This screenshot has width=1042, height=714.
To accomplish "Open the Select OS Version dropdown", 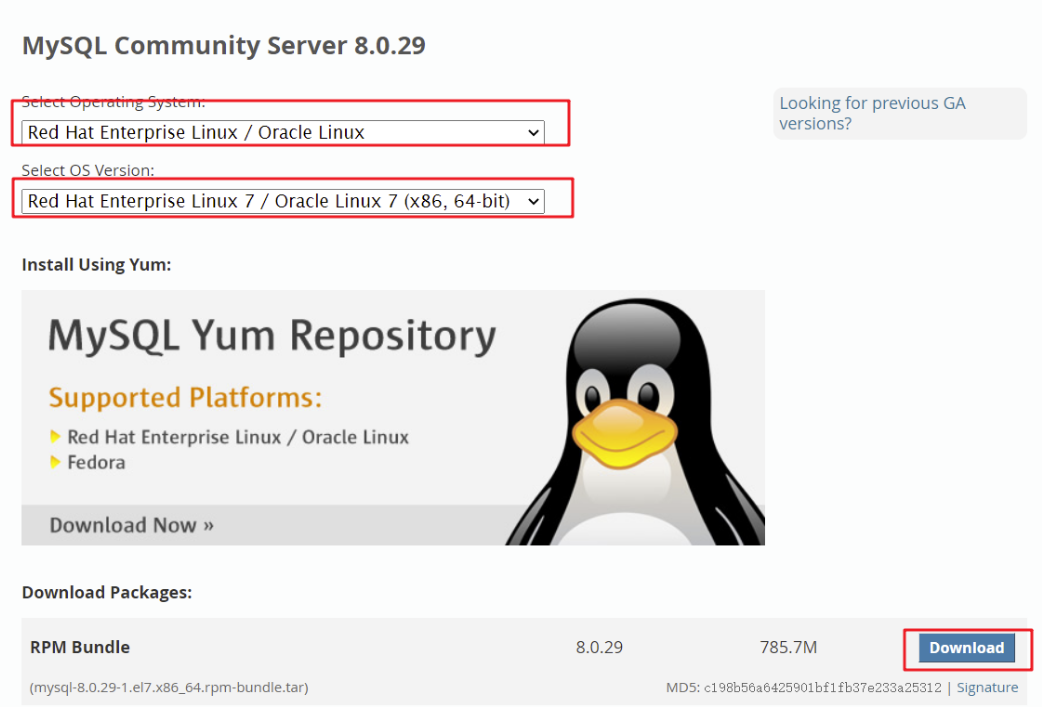I will click(283, 201).
